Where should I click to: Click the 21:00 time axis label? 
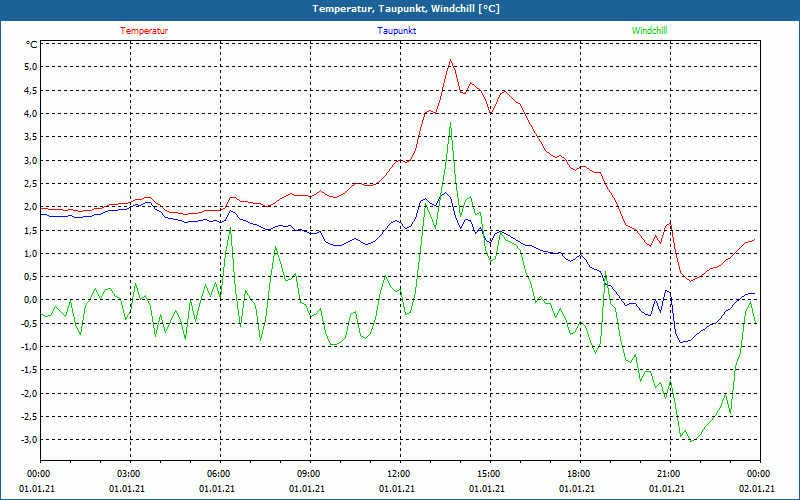coord(670,474)
